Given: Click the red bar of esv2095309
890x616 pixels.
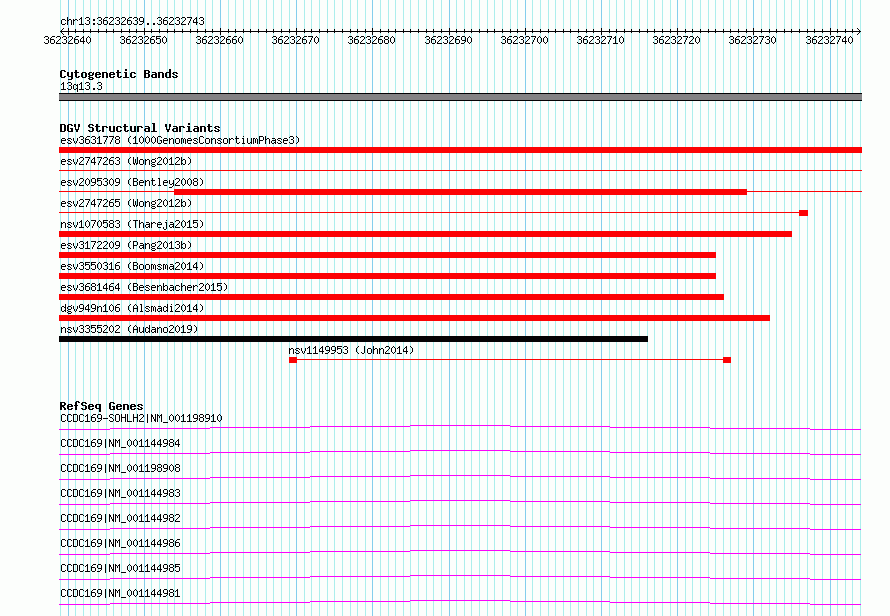Looking at the screenshot, I should pos(460,192).
